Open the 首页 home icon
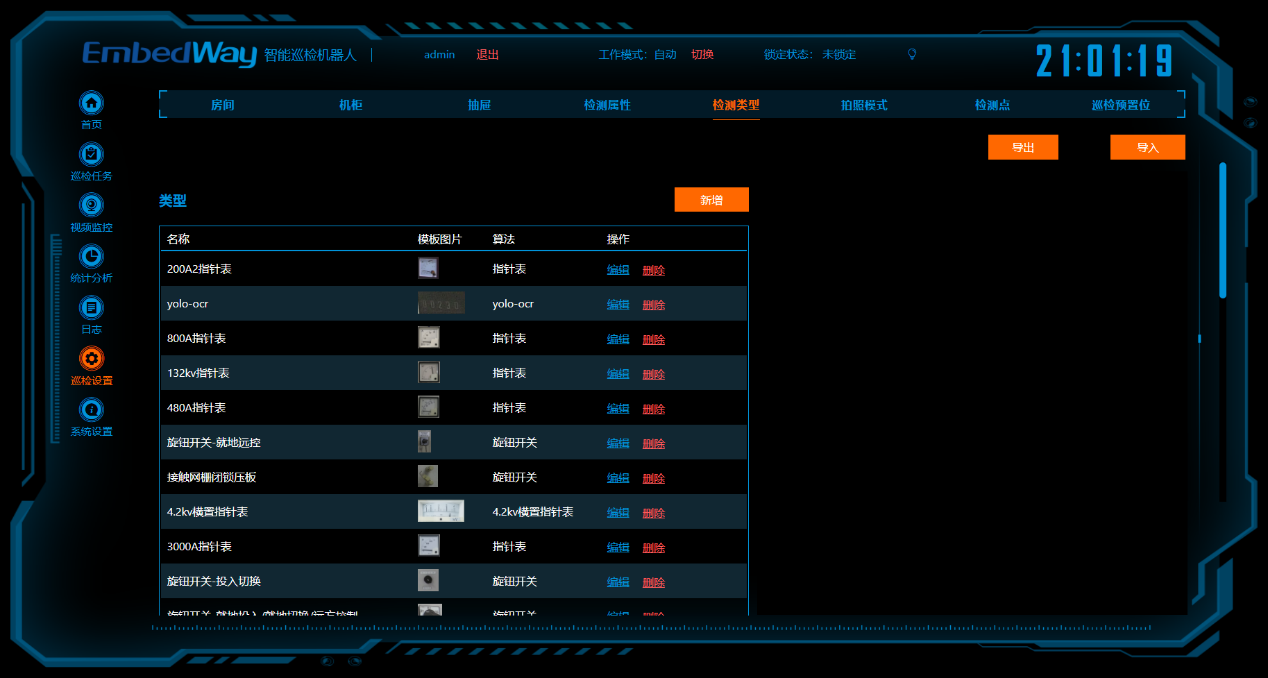The image size is (1268, 678). click(91, 103)
